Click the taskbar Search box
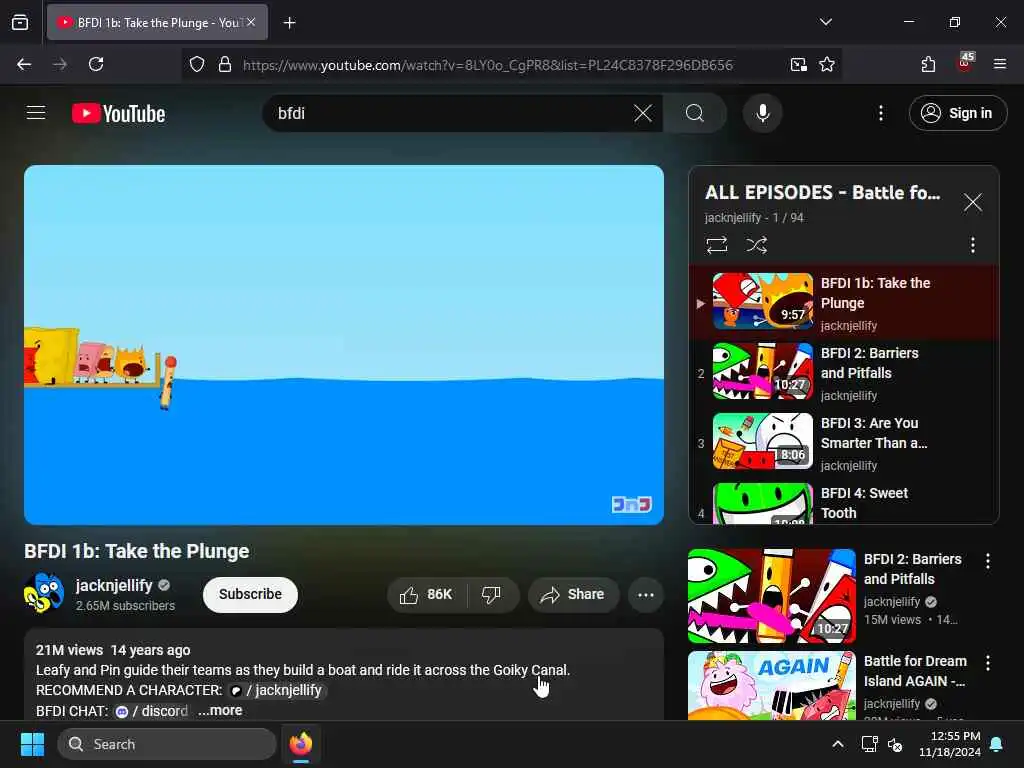The image size is (1024, 768). [x=167, y=744]
